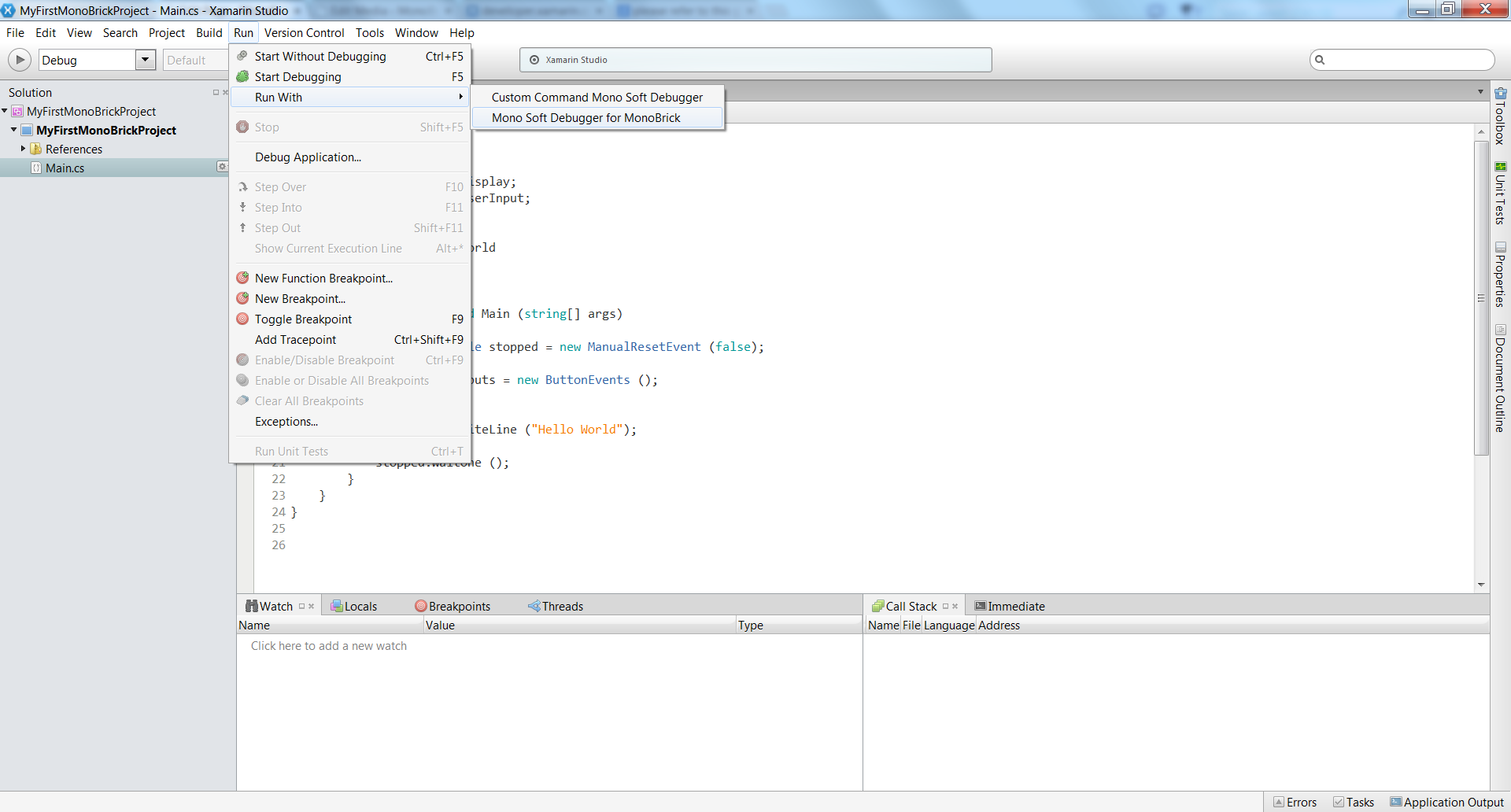Open the Debug configuration dropdown

click(146, 60)
